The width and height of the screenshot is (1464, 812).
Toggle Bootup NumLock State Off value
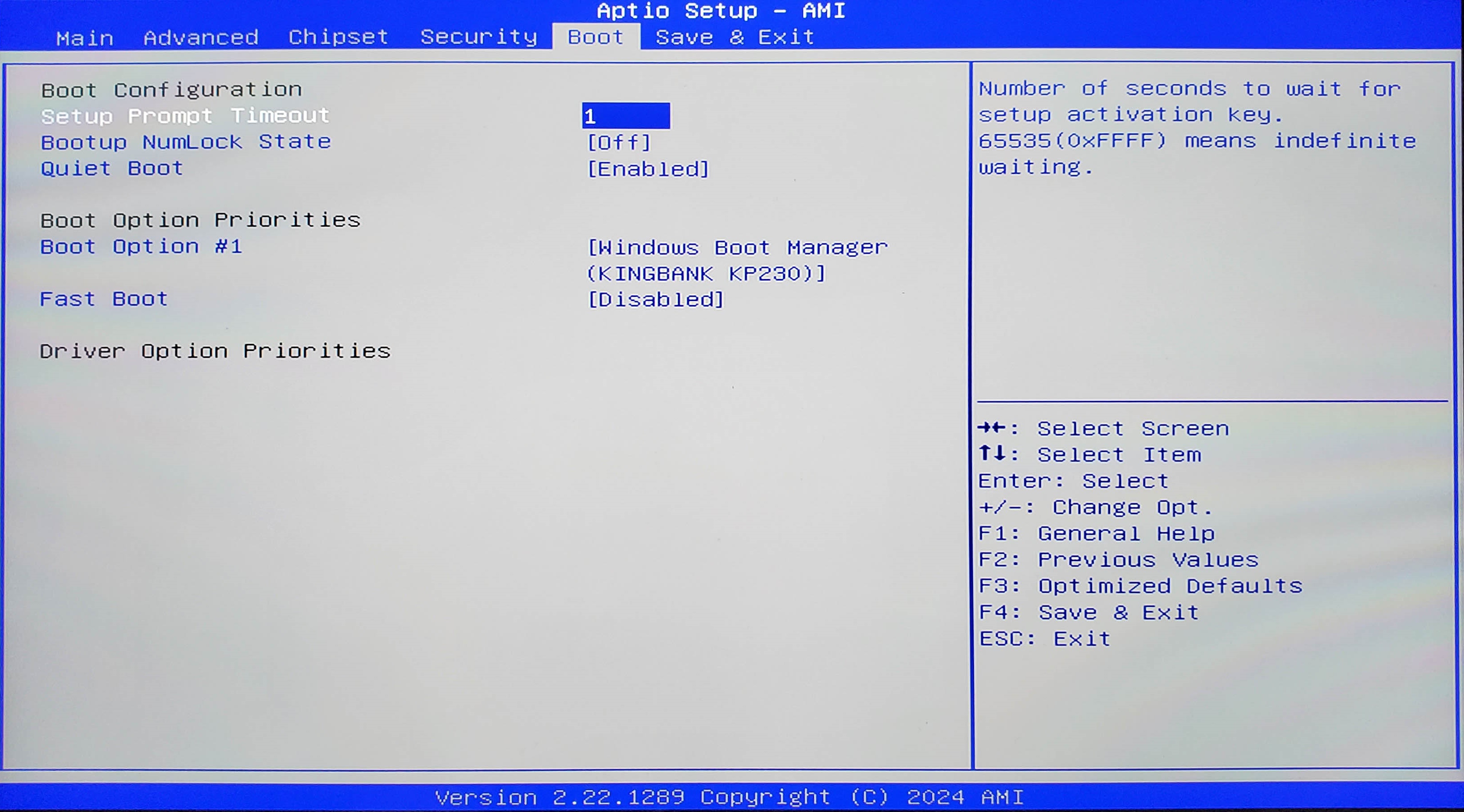click(619, 142)
